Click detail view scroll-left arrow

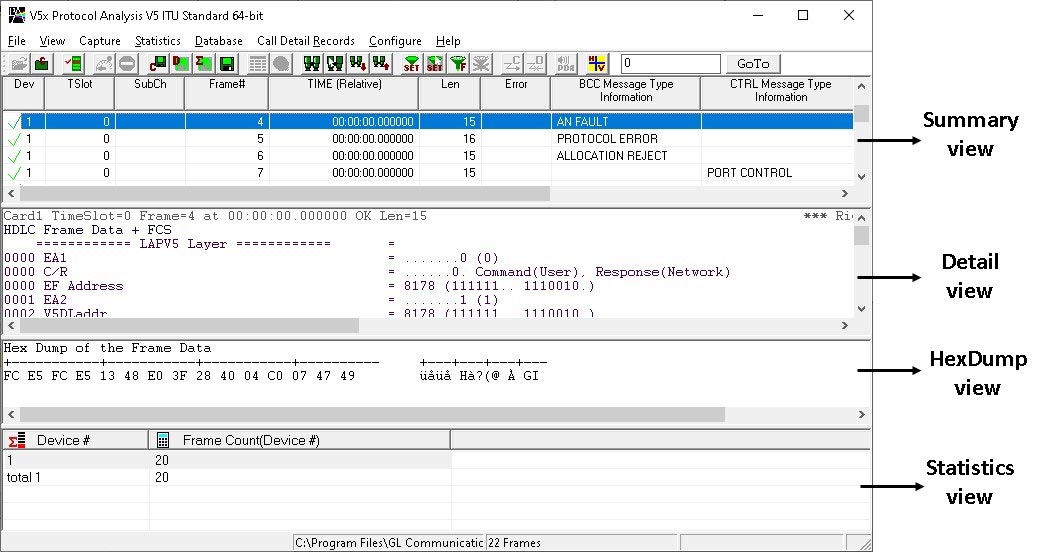coord(11,325)
